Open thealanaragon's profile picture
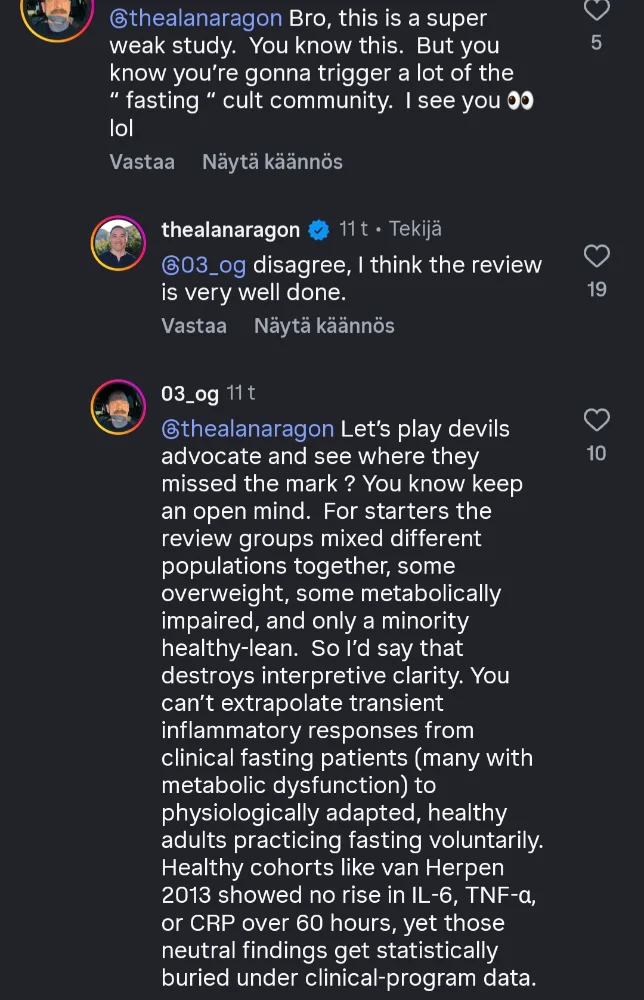Image resolution: width=644 pixels, height=1000 pixels. click(119, 243)
